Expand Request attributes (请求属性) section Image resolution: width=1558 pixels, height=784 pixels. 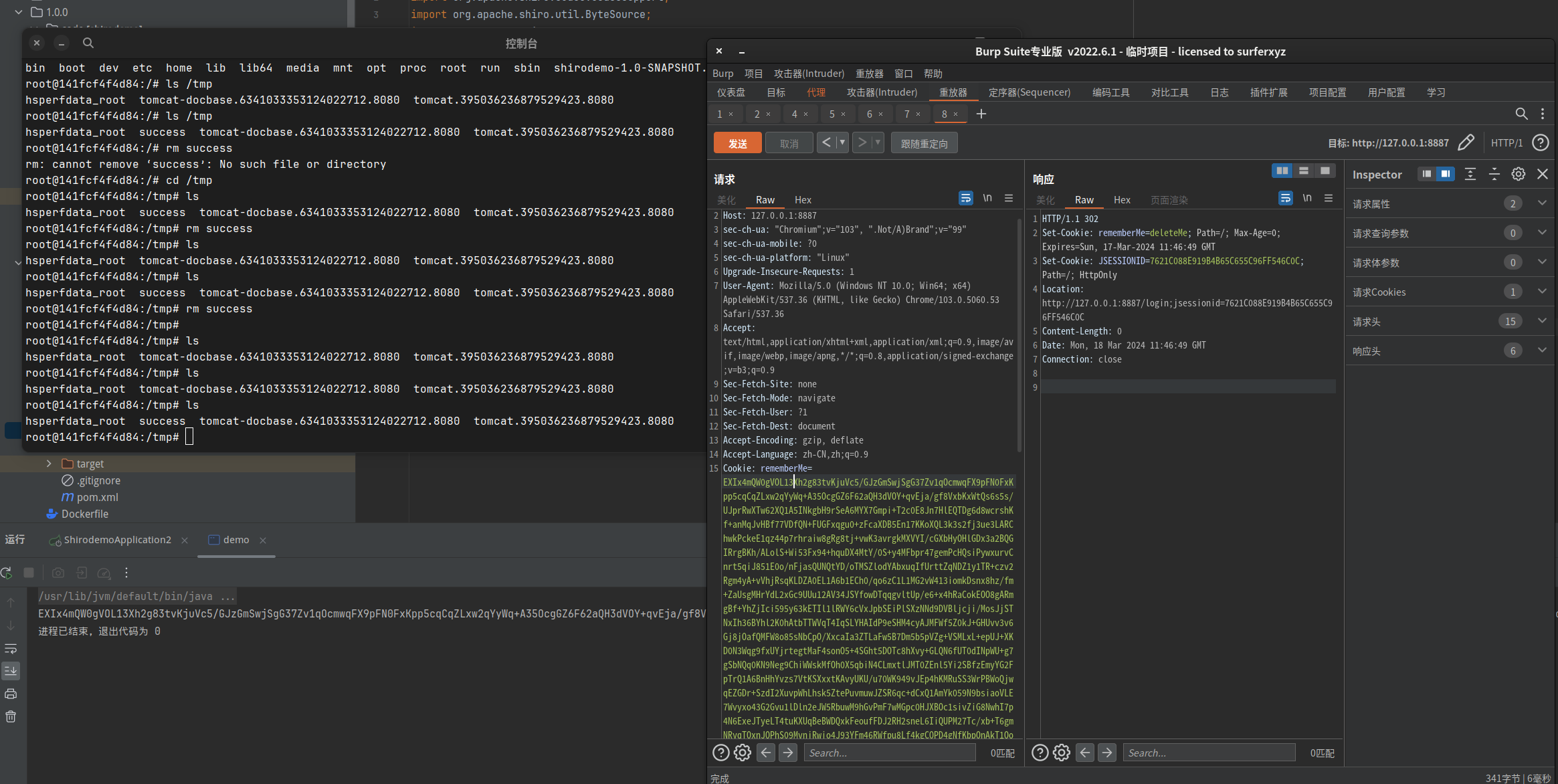point(1449,203)
